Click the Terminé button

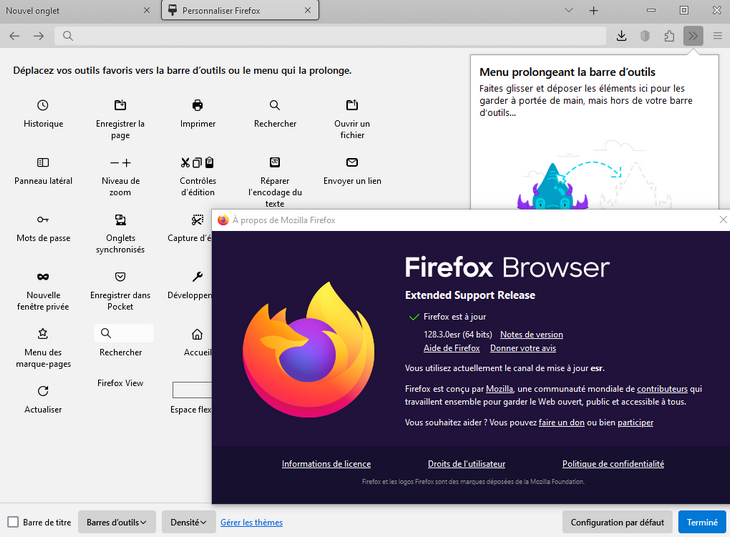(x=702, y=522)
